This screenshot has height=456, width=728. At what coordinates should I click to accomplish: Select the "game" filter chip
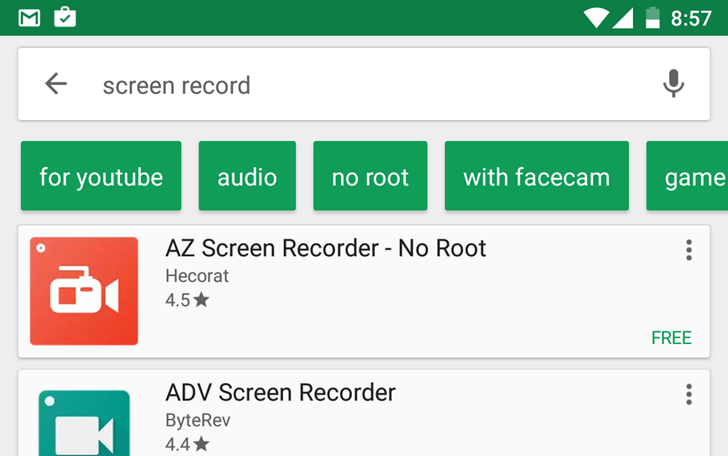coord(688,176)
